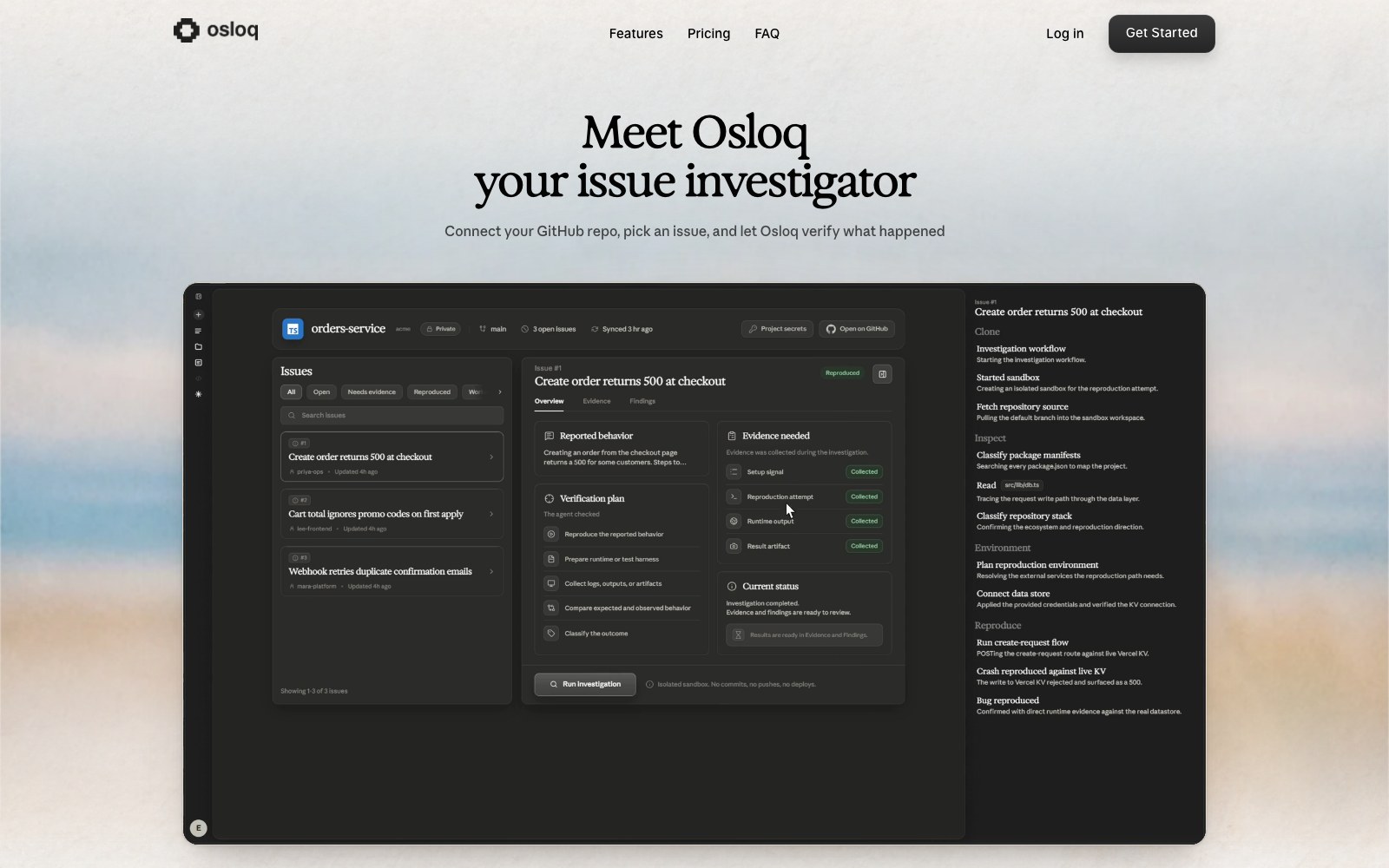This screenshot has width=1389, height=868.
Task: Switch to the Evidence tab
Action: [596, 401]
